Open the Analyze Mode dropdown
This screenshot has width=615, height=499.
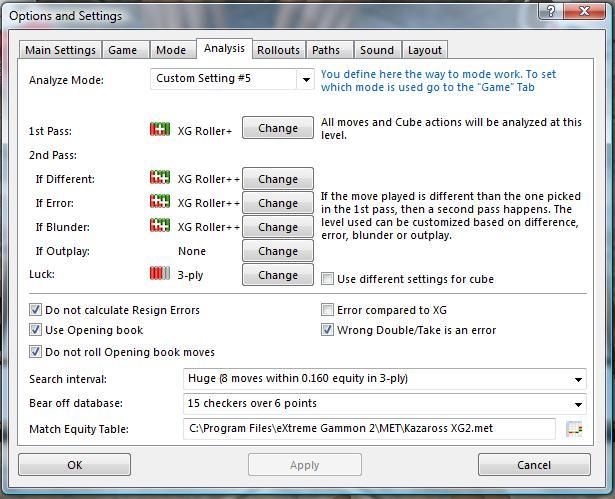(x=305, y=79)
